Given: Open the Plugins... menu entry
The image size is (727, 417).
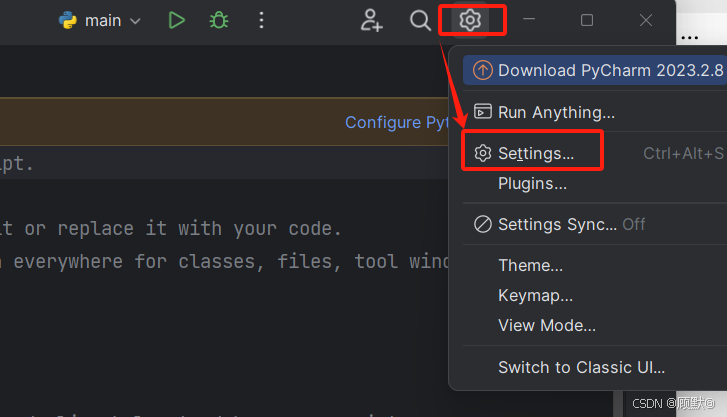Looking at the screenshot, I should [x=532, y=184].
